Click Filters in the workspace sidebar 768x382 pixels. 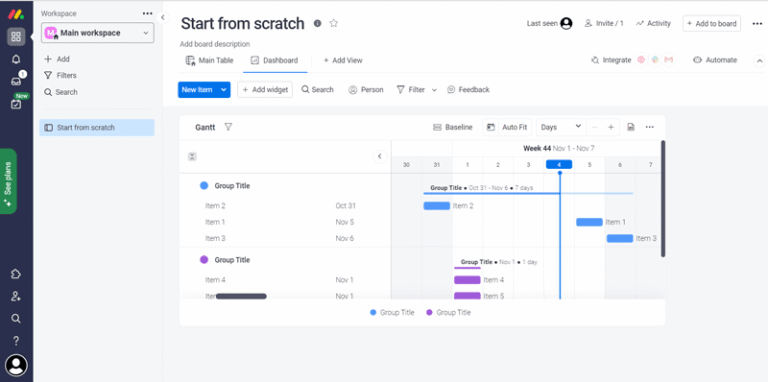[60, 75]
